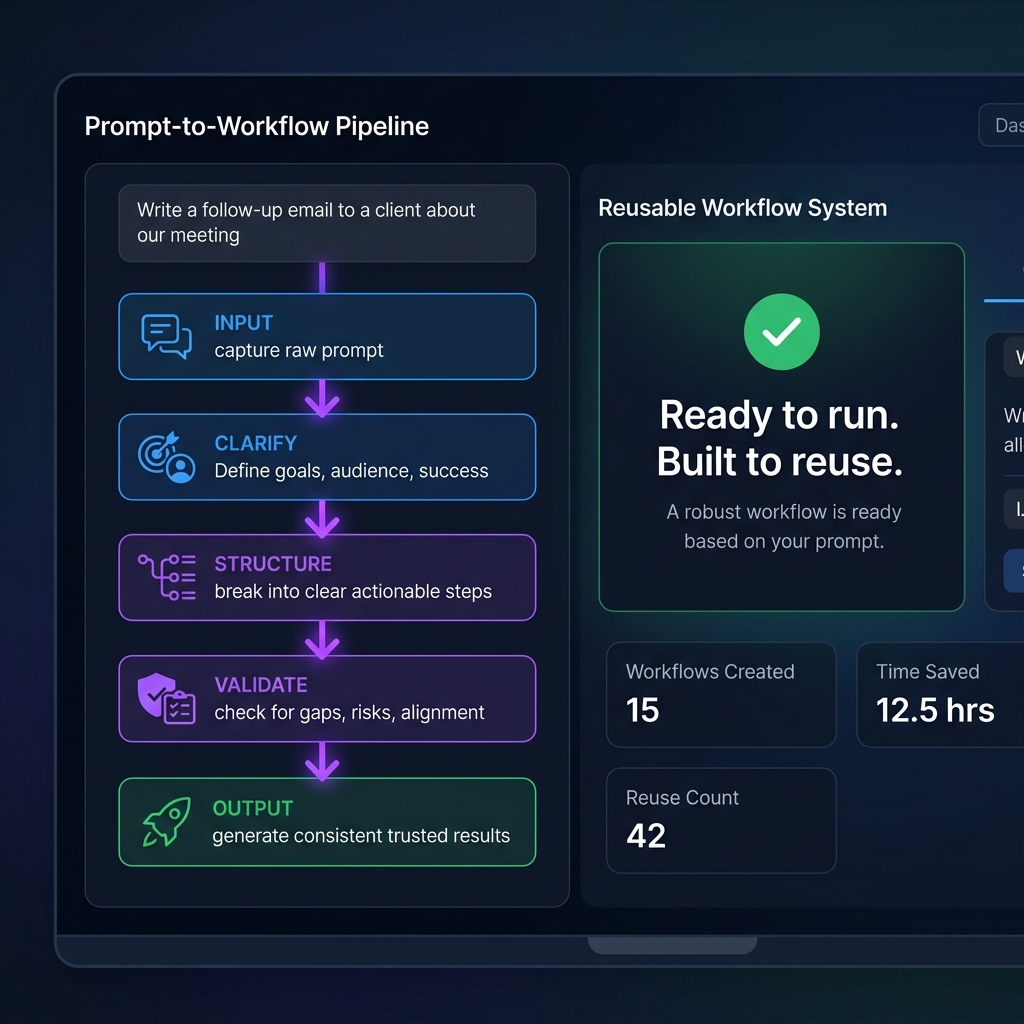Click 'break into clear actionable steps' text

[x=353, y=591]
